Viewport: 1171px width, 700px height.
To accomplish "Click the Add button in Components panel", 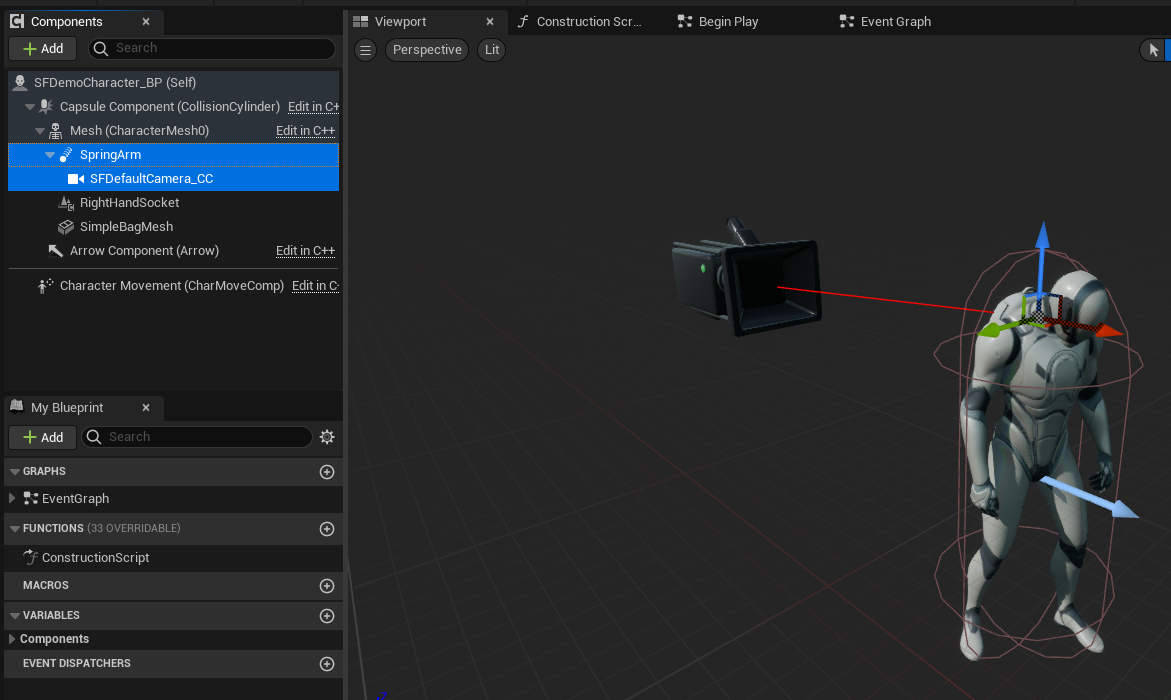I will coord(43,49).
